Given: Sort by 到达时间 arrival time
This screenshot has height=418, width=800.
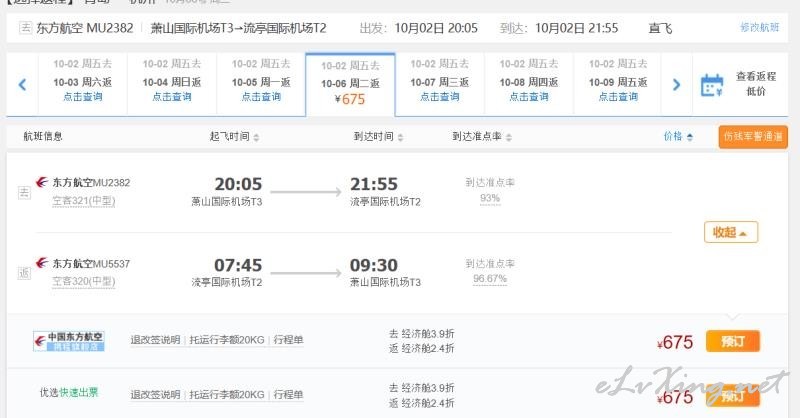Looking at the screenshot, I should [378, 136].
